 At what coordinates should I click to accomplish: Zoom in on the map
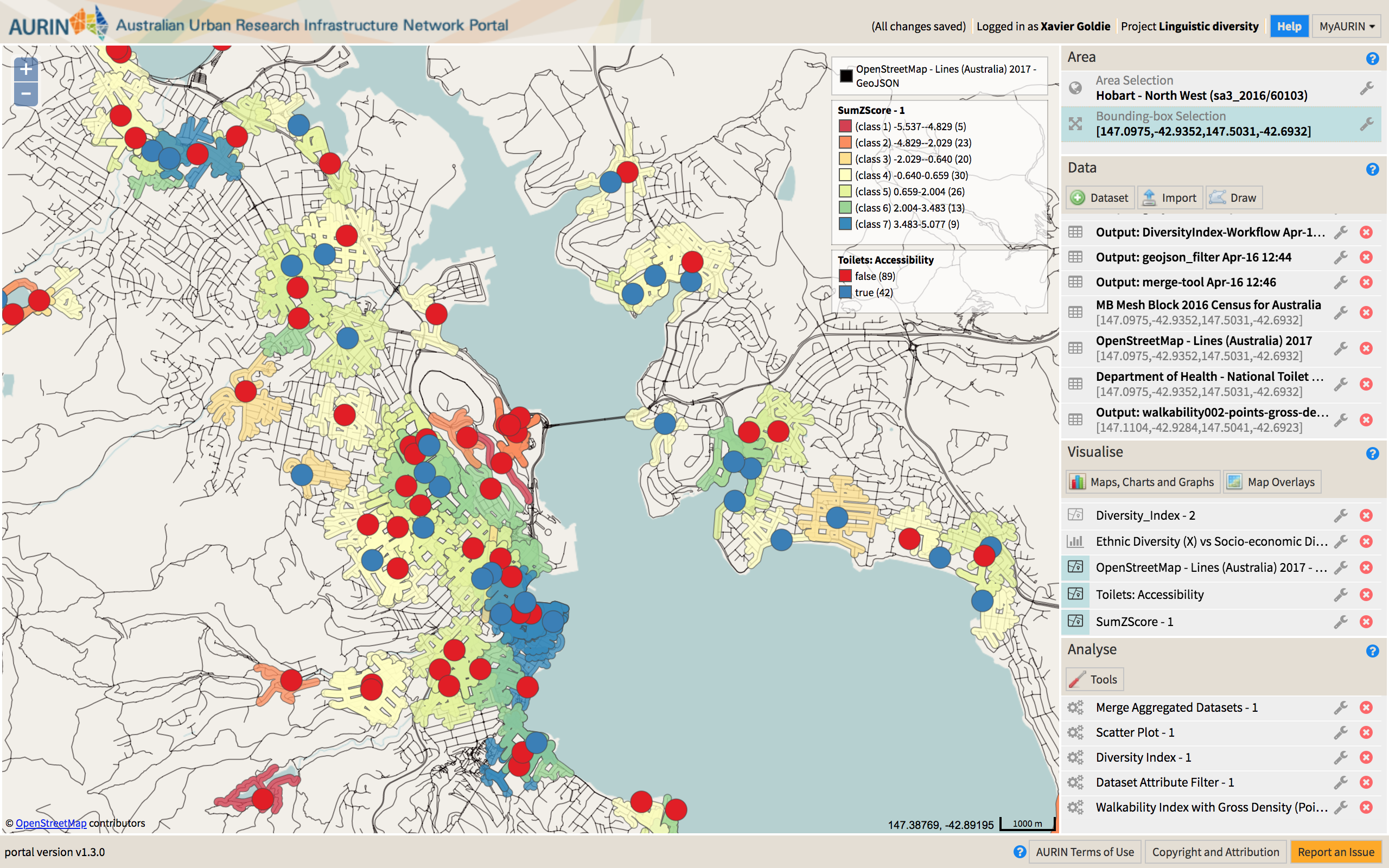point(26,69)
